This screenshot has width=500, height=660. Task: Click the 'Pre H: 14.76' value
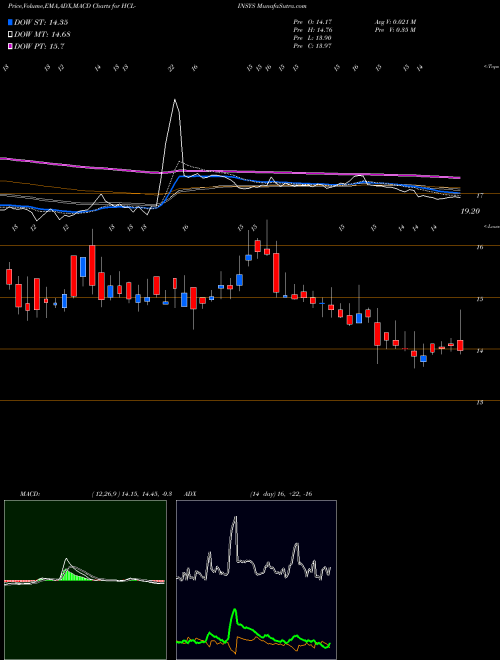pos(313,30)
